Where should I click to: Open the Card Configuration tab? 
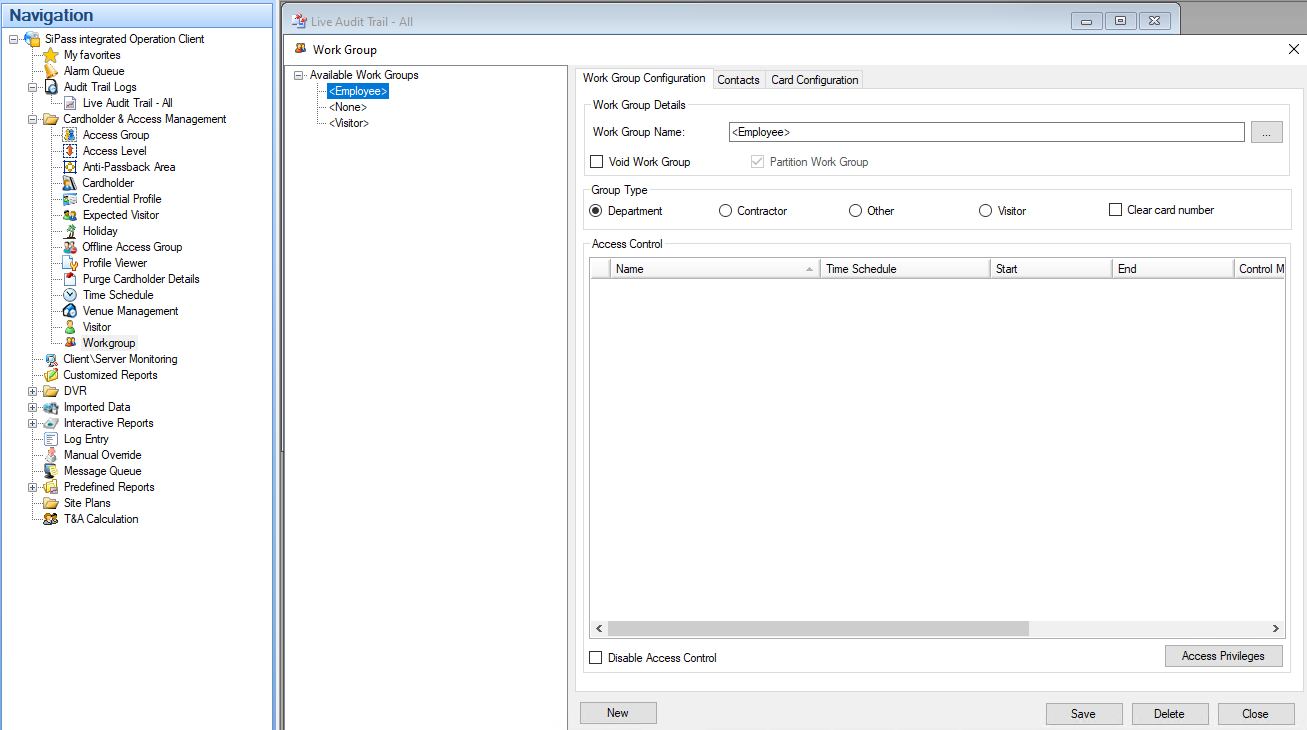pos(814,80)
